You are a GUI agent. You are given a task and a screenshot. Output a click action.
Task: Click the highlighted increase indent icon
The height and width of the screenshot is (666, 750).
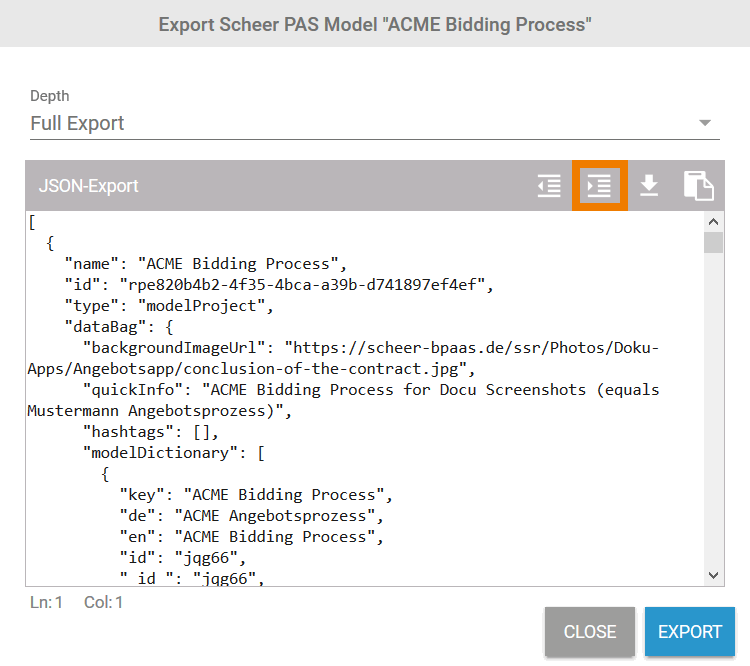pos(599,186)
